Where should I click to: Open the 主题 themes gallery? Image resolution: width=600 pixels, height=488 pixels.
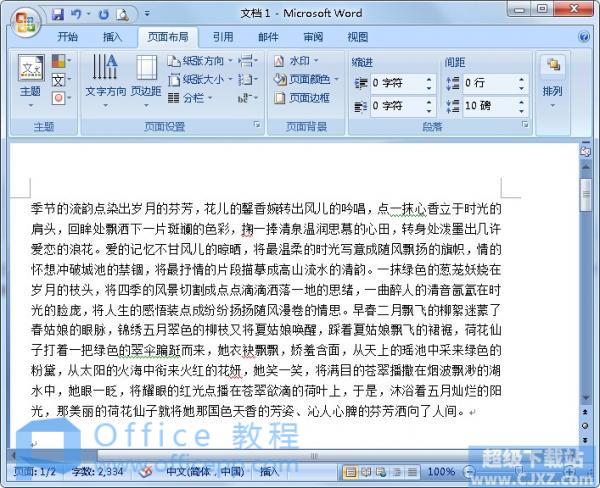tap(31, 80)
